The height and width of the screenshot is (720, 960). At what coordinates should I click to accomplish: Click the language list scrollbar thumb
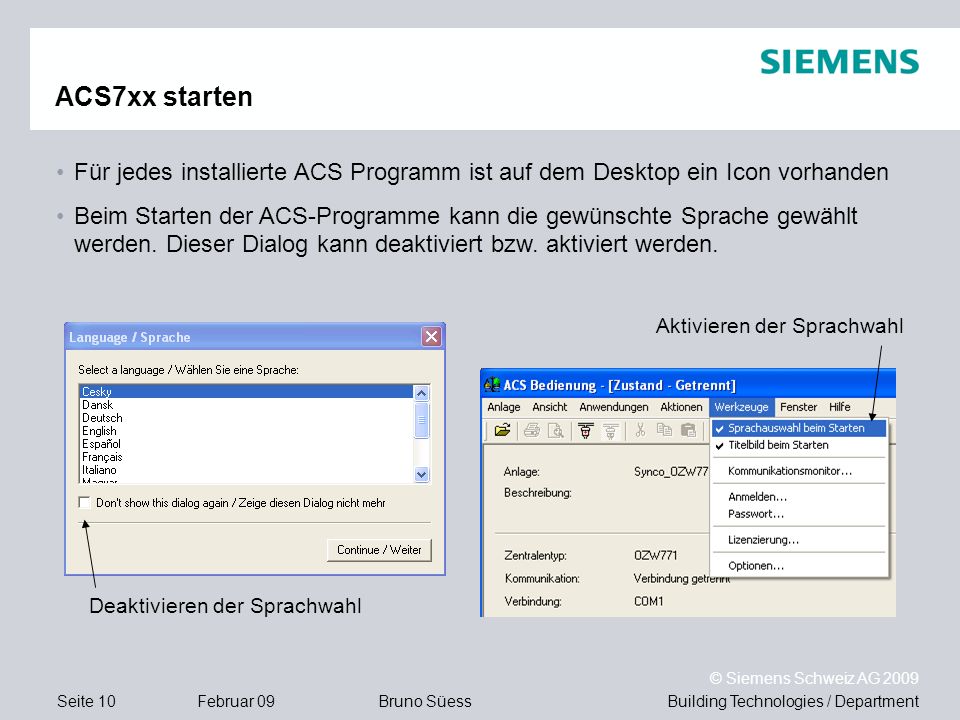pyautogui.click(x=421, y=420)
